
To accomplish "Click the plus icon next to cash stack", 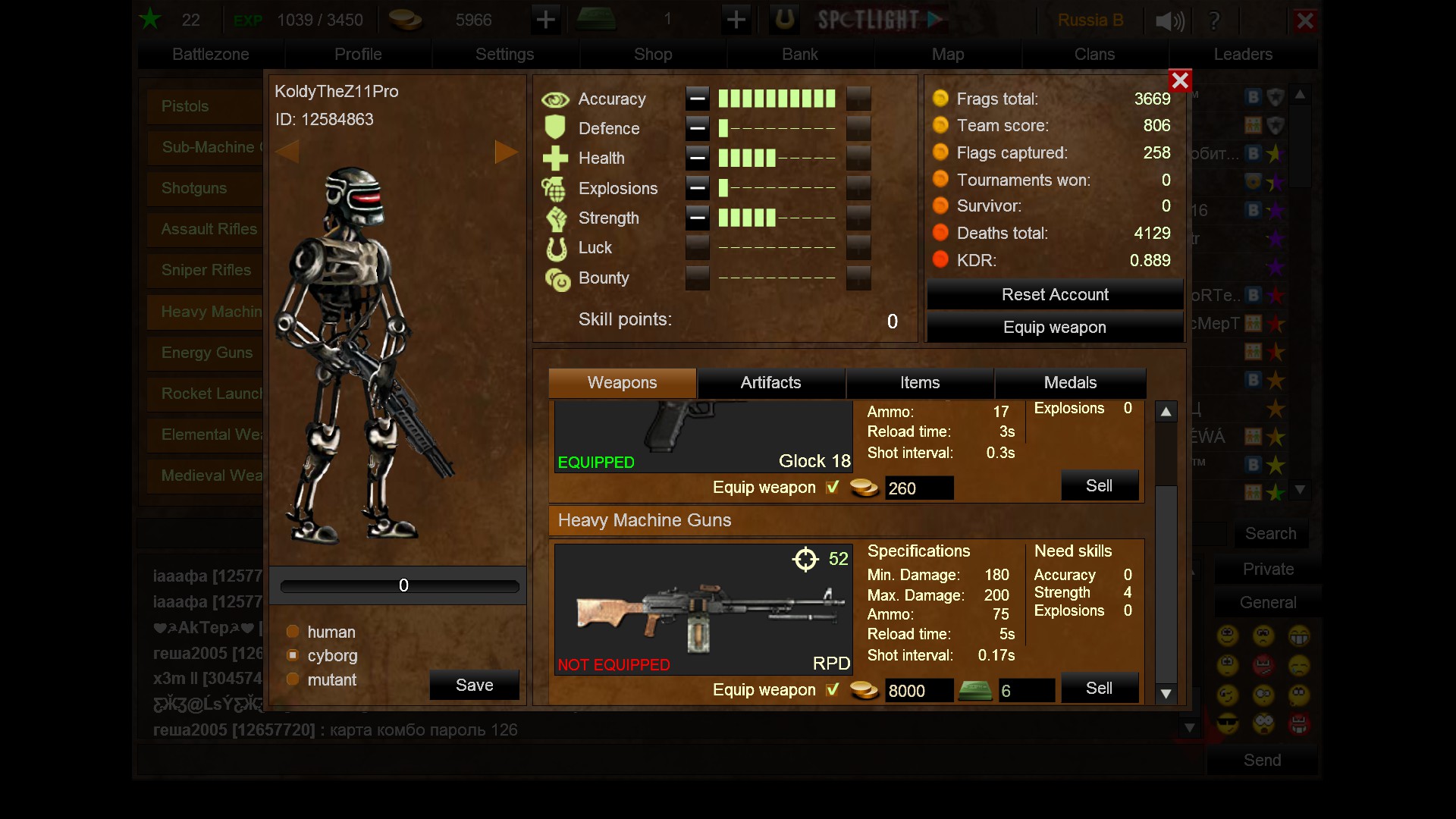I will click(x=736, y=20).
